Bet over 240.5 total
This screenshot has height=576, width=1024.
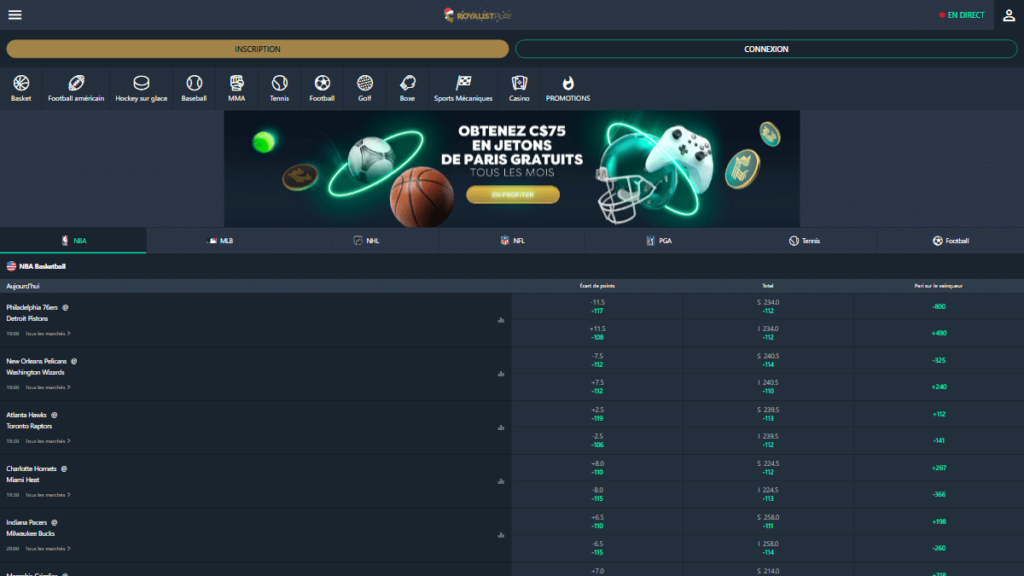[768, 360]
